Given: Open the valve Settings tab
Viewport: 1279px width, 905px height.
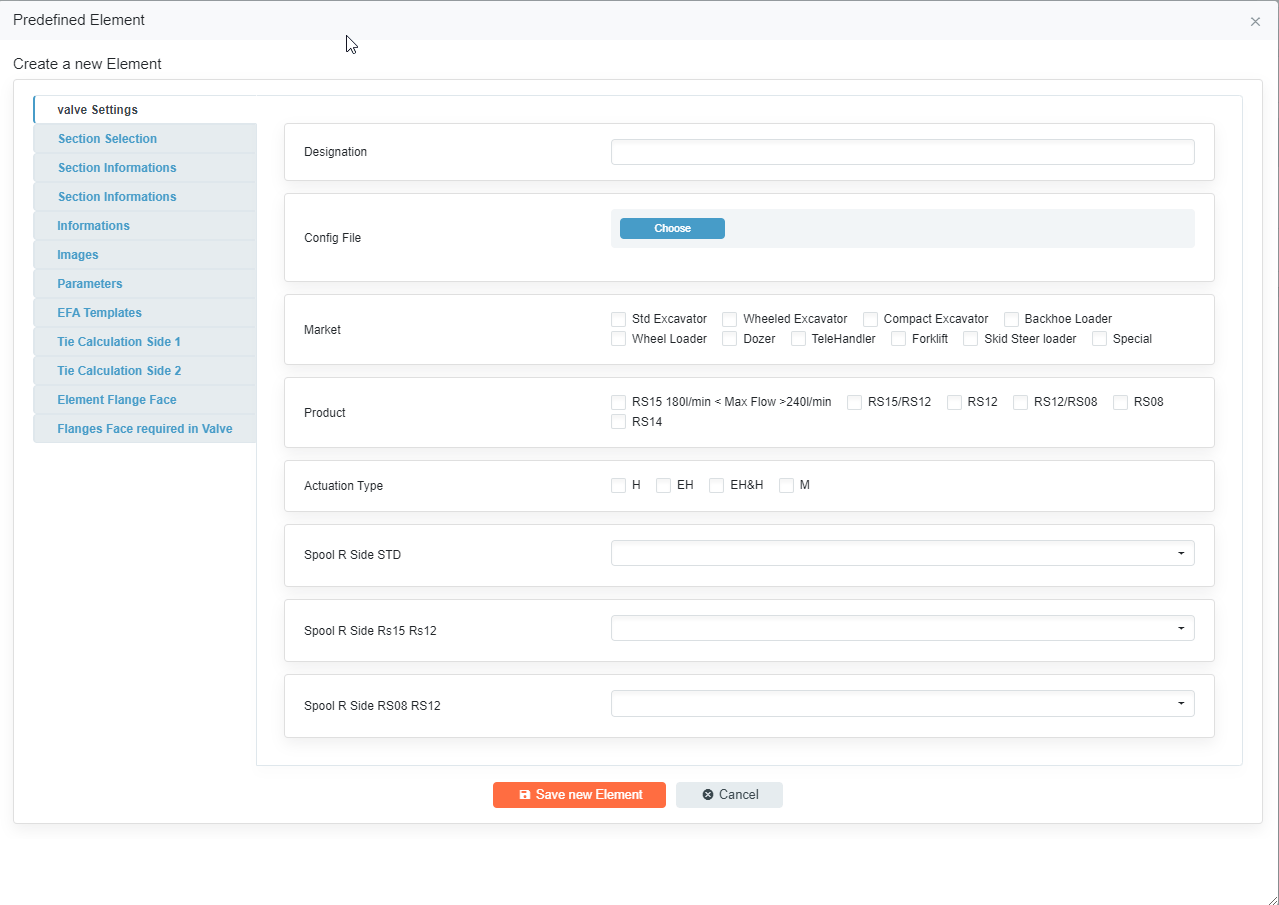Looking at the screenshot, I should click(x=145, y=110).
